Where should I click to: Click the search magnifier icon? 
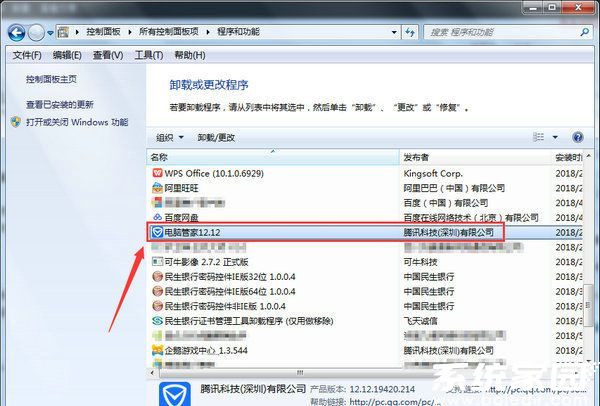[585, 32]
